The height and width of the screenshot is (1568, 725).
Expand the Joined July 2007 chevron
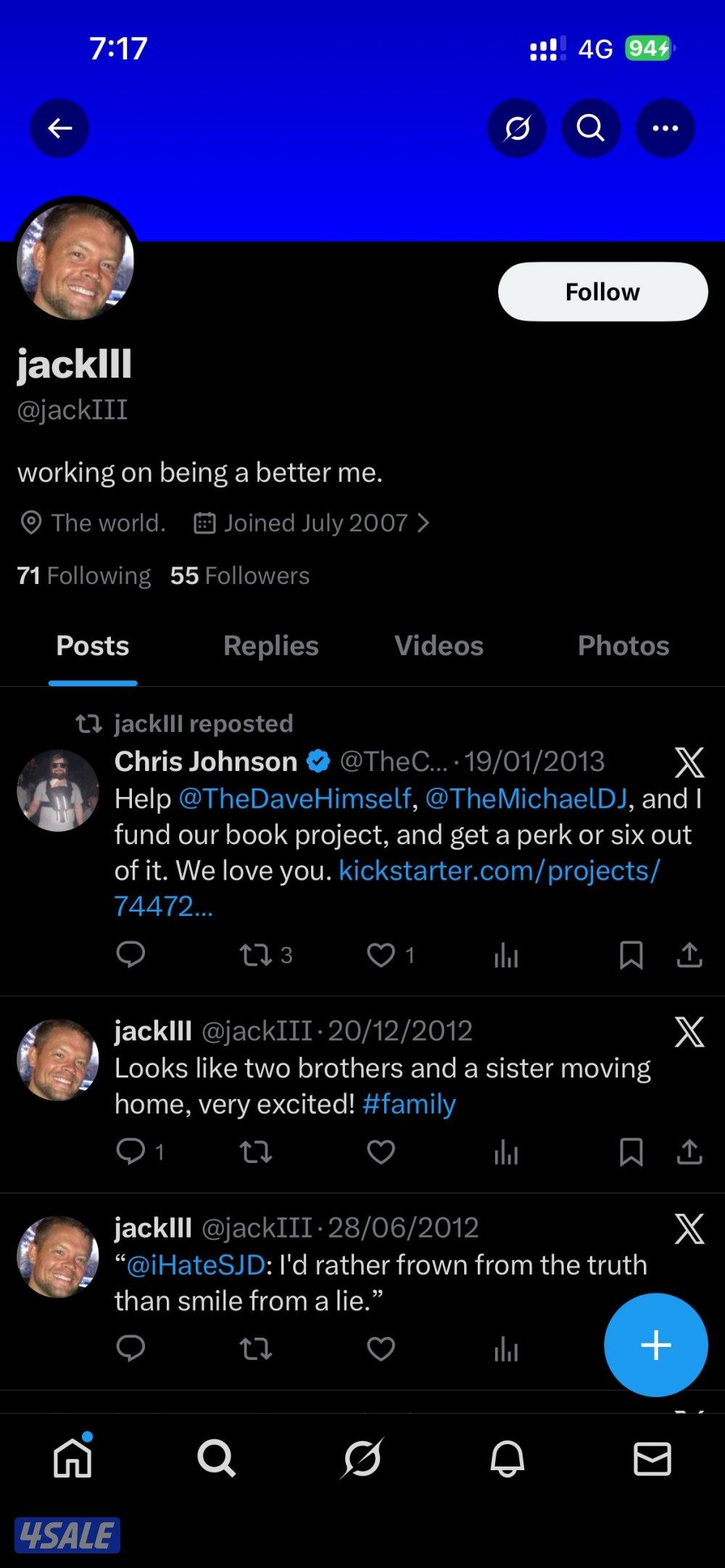click(424, 522)
